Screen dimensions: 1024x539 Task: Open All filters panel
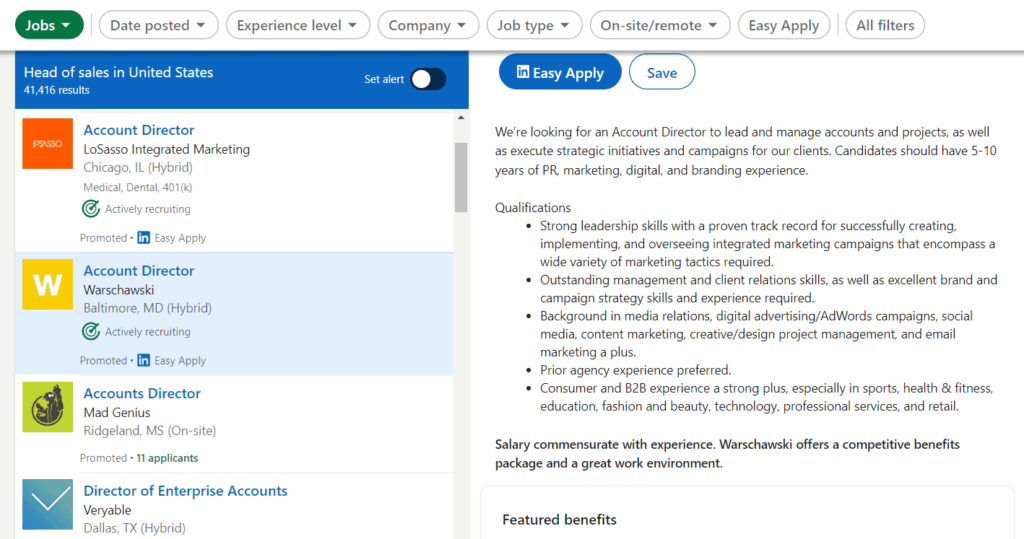(885, 25)
